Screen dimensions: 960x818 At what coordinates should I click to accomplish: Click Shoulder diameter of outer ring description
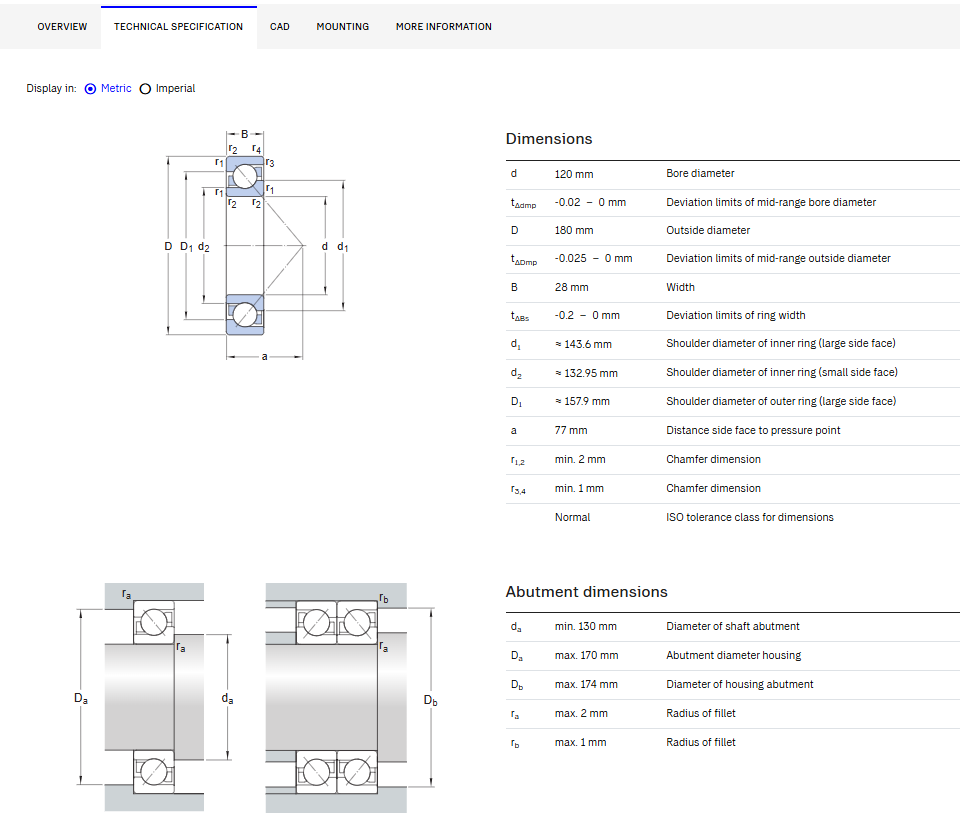pyautogui.click(x=781, y=402)
